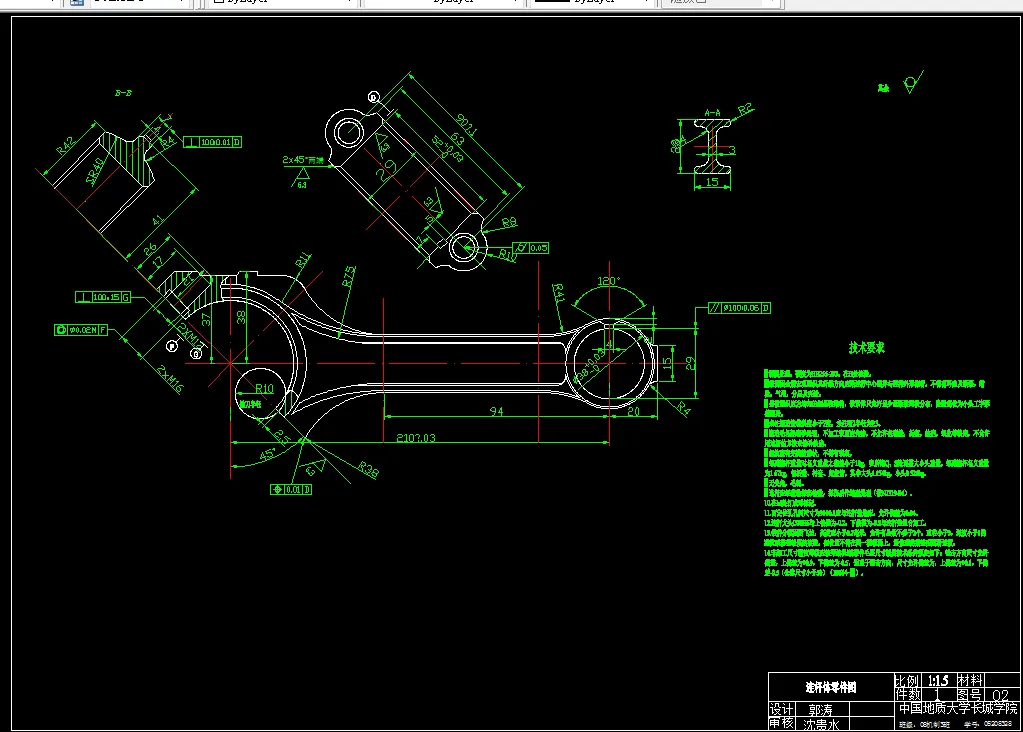
Task: Select the vertical 37 dimension
Action: pyautogui.click(x=207, y=320)
